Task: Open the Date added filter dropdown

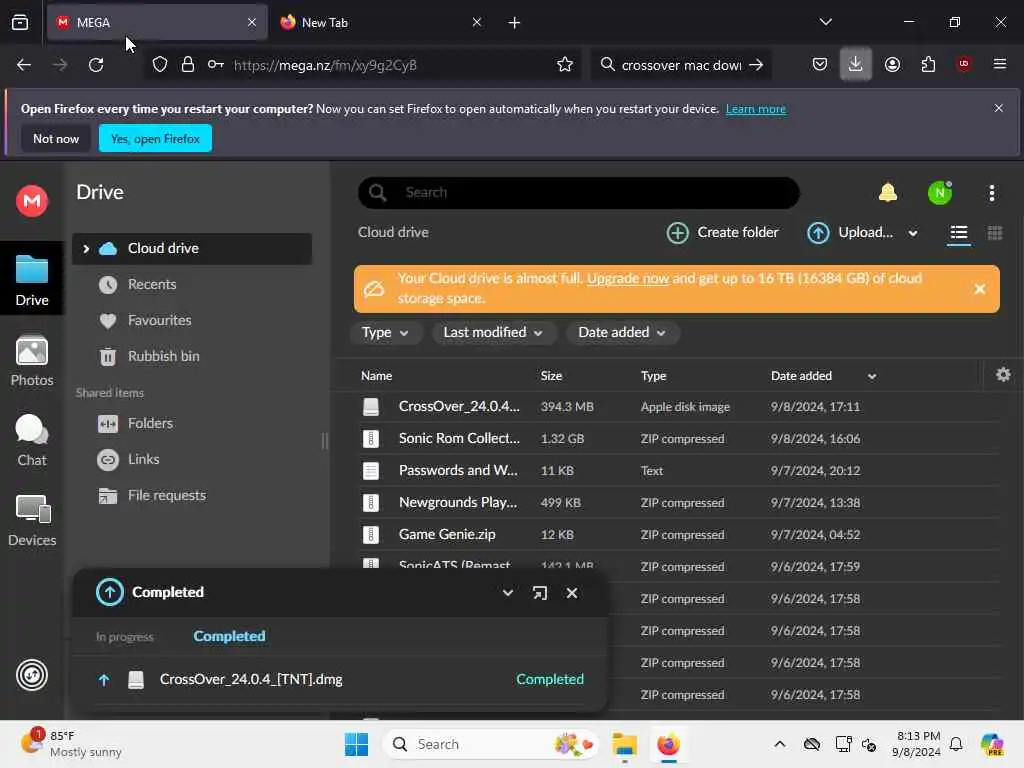Action: pyautogui.click(x=622, y=332)
